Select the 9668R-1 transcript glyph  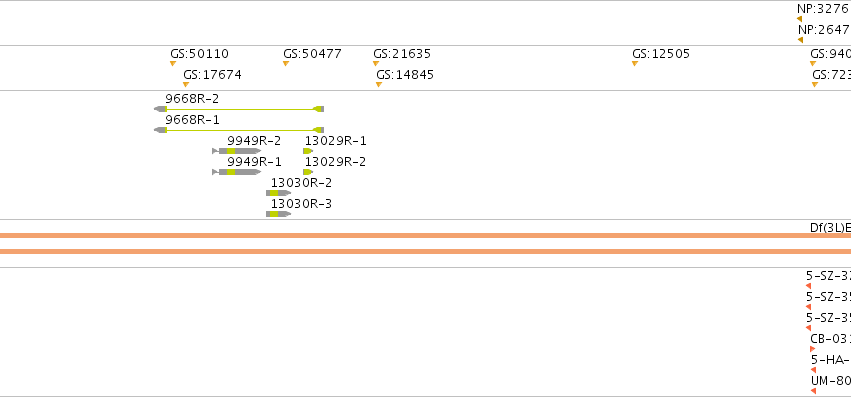pyautogui.click(x=239, y=130)
